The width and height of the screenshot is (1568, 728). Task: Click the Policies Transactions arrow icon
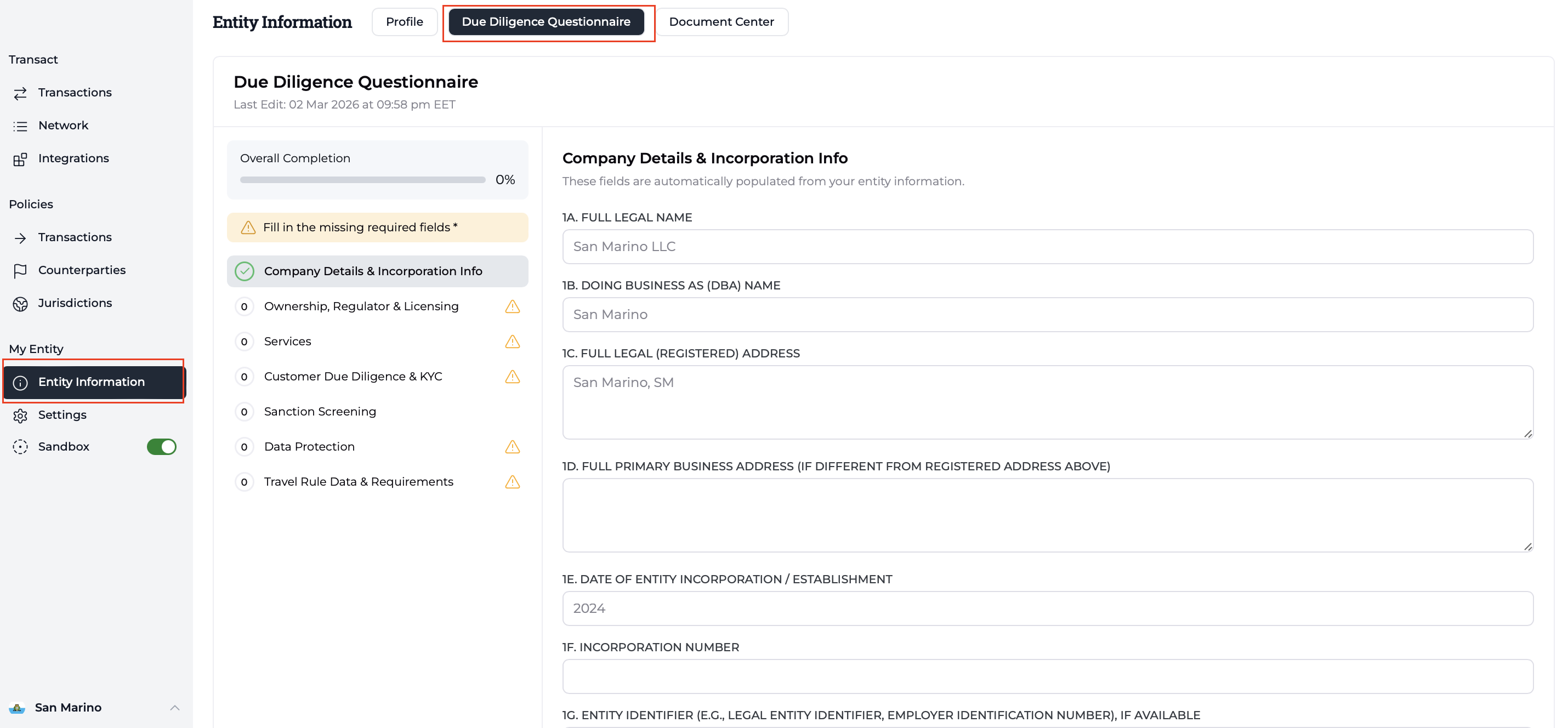(x=20, y=238)
